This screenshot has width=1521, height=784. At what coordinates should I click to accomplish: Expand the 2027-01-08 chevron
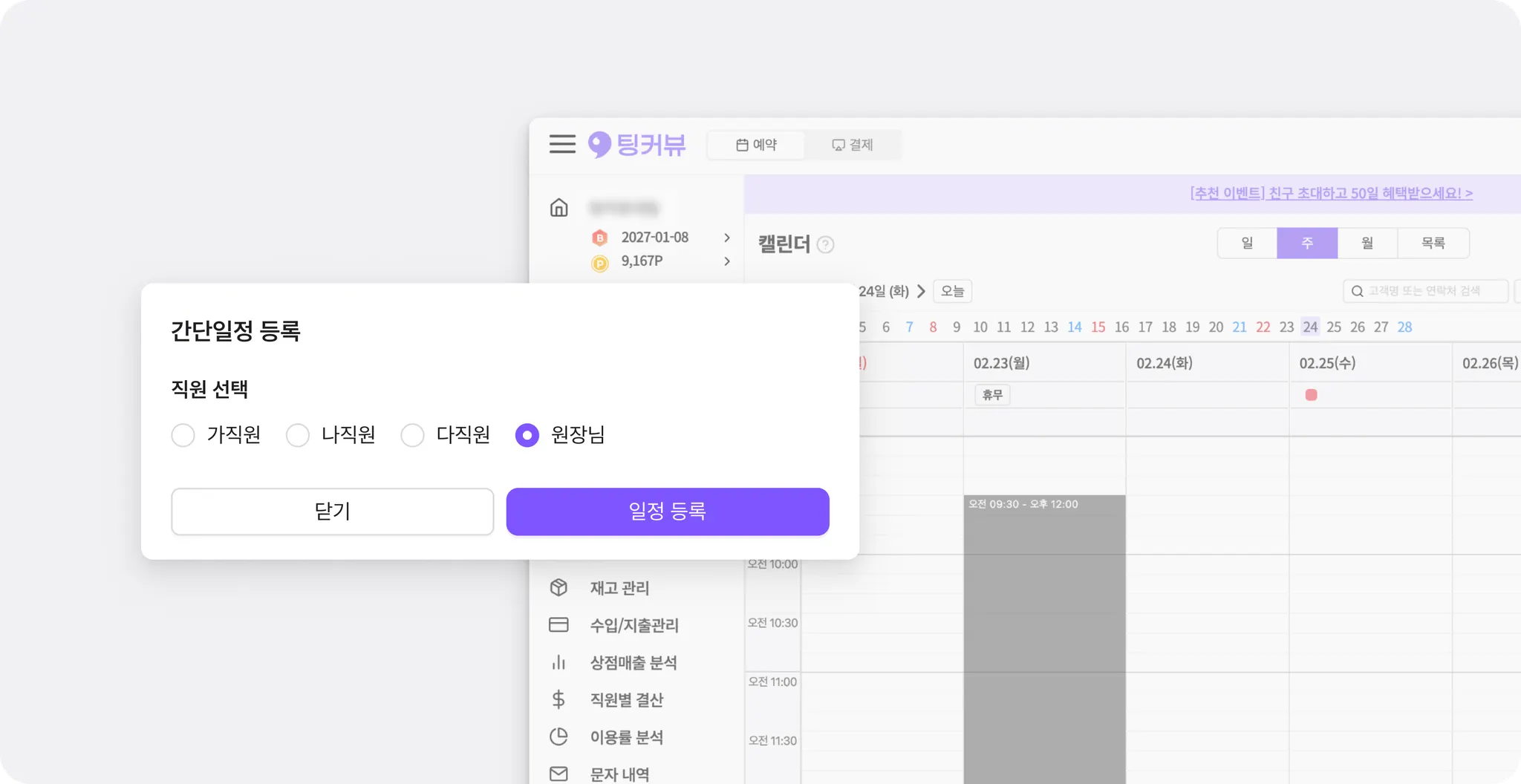coord(727,238)
